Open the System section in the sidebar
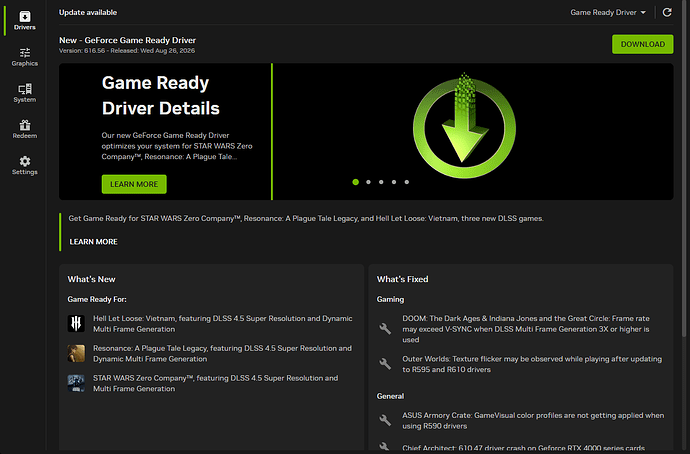The width and height of the screenshot is (690, 454). (25, 93)
